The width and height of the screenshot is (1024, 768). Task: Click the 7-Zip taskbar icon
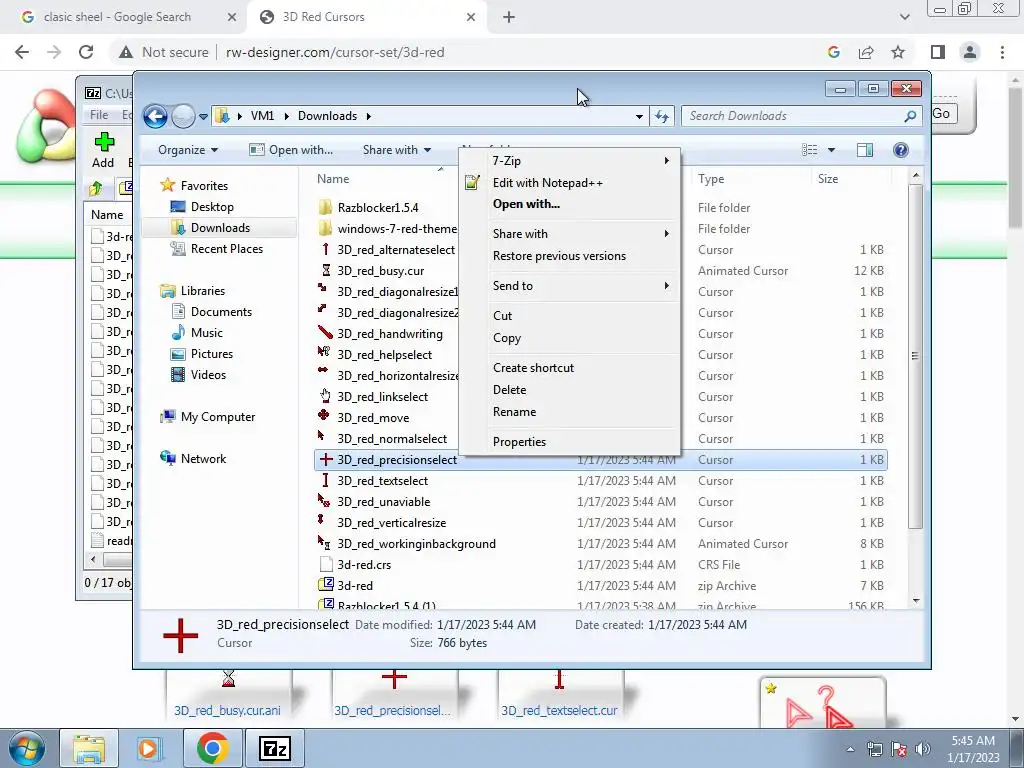point(274,749)
